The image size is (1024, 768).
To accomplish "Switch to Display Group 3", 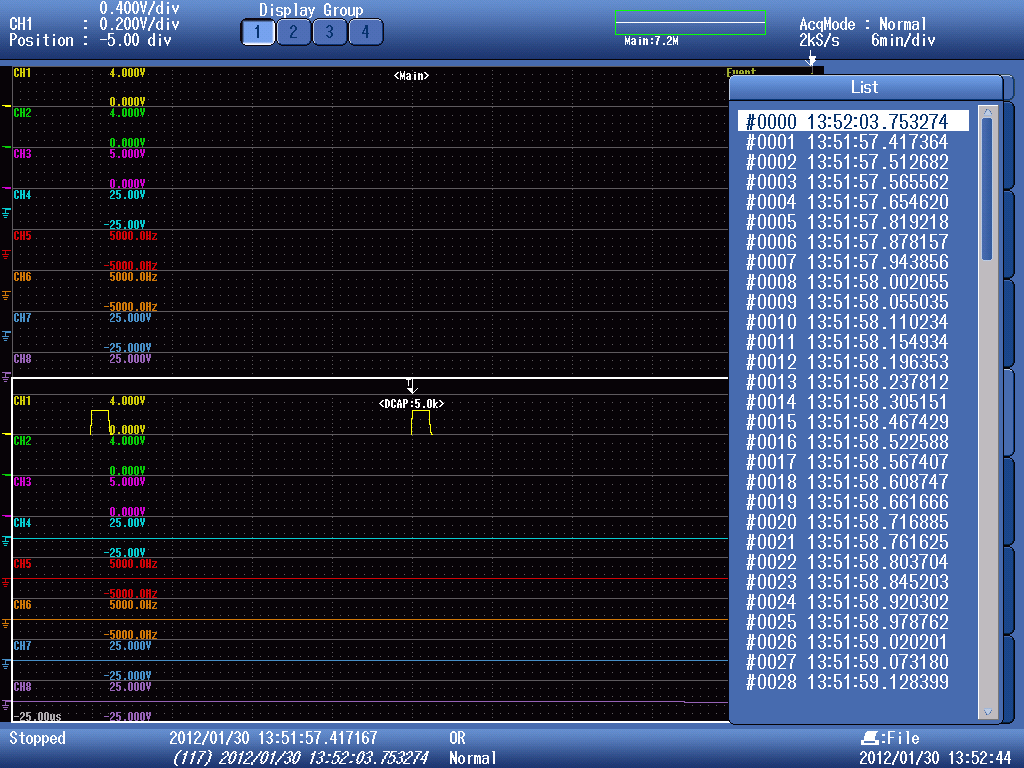I will coord(329,32).
